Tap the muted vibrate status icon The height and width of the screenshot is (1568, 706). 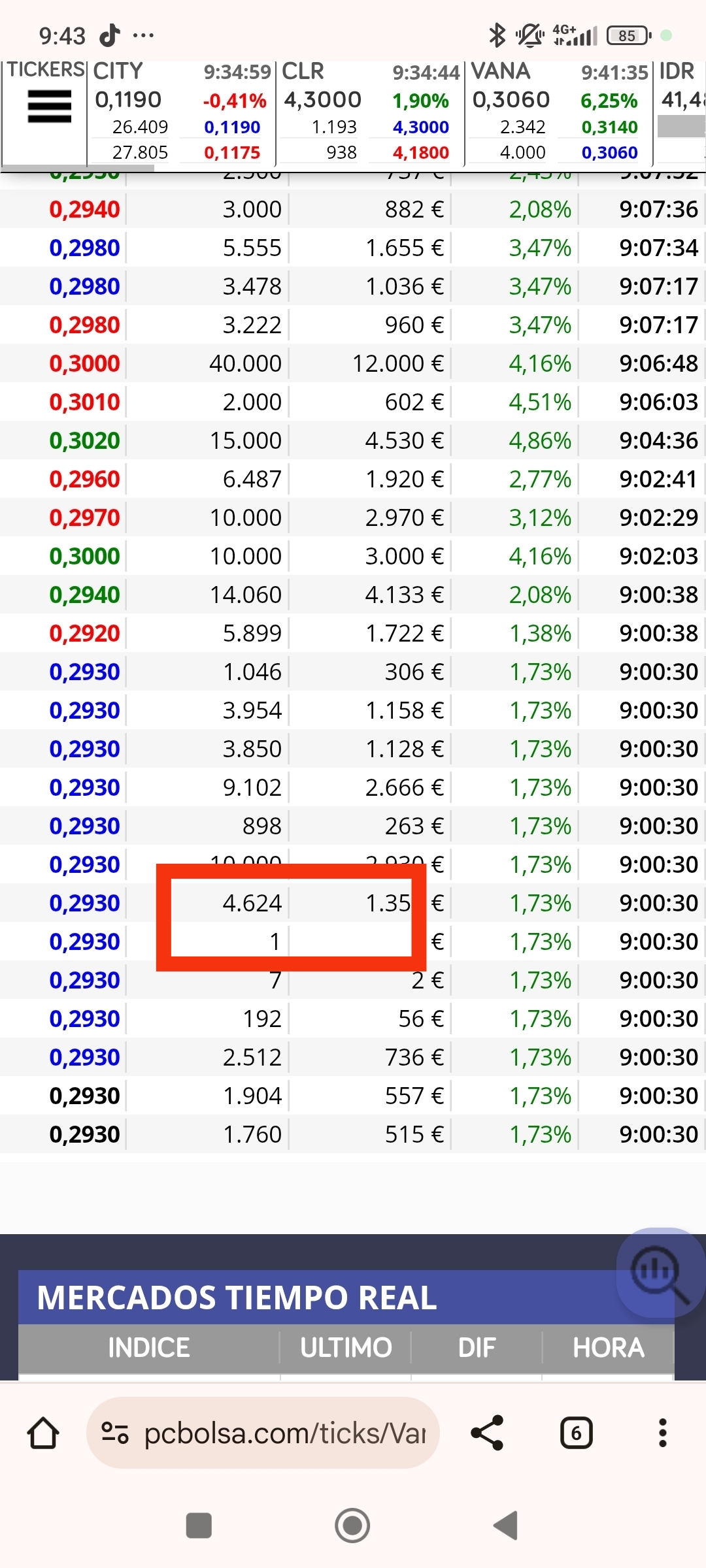pyautogui.click(x=529, y=35)
